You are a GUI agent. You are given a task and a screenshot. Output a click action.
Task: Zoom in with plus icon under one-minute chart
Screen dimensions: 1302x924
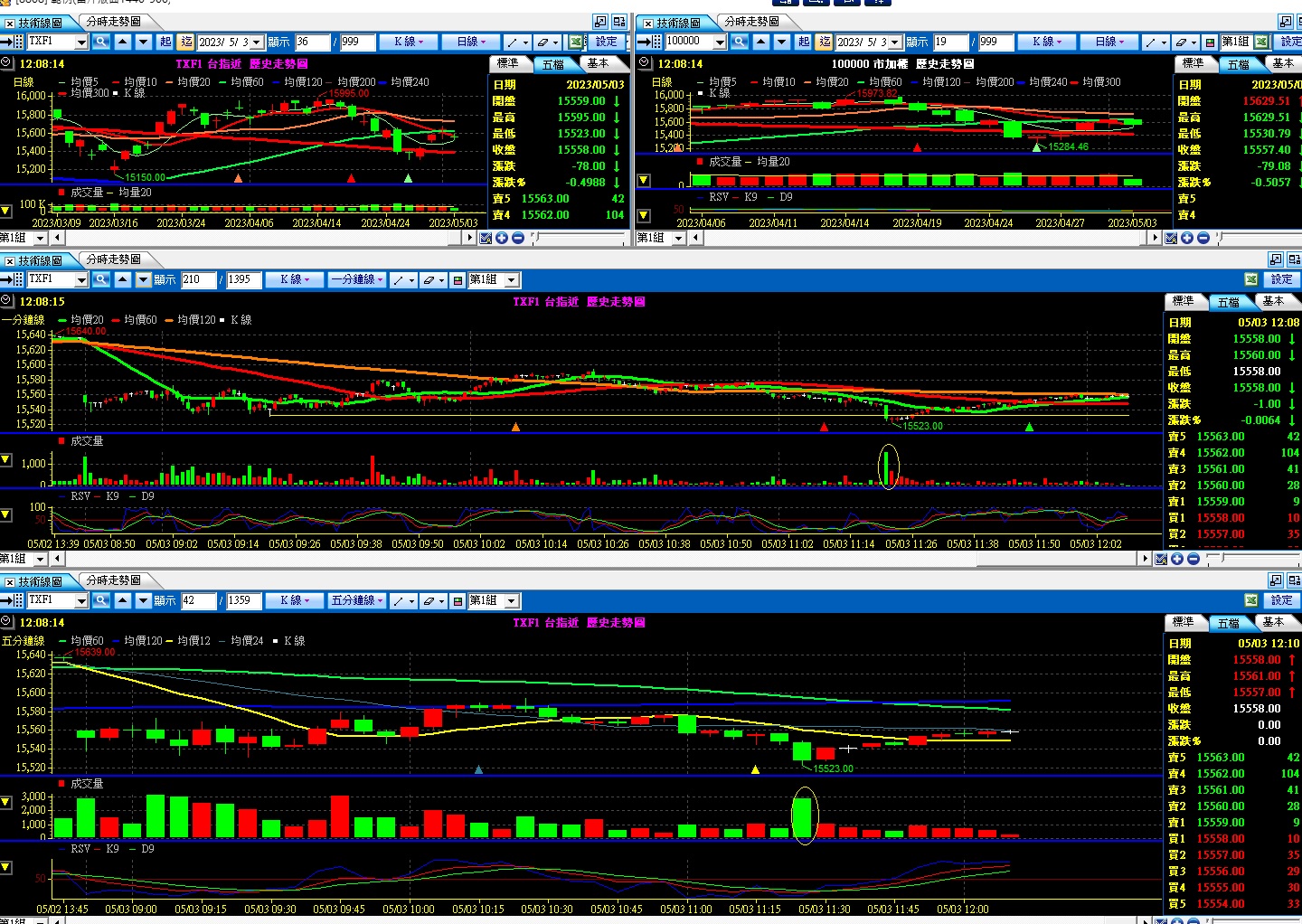(1177, 559)
